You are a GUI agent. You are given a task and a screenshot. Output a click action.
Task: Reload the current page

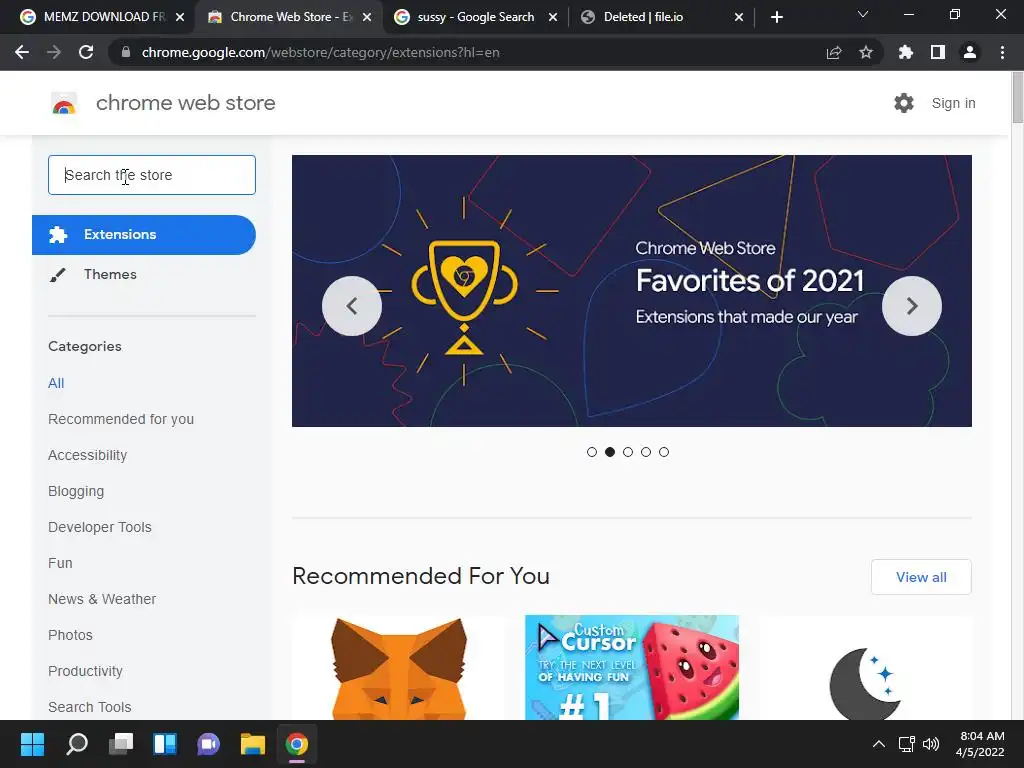(86, 52)
